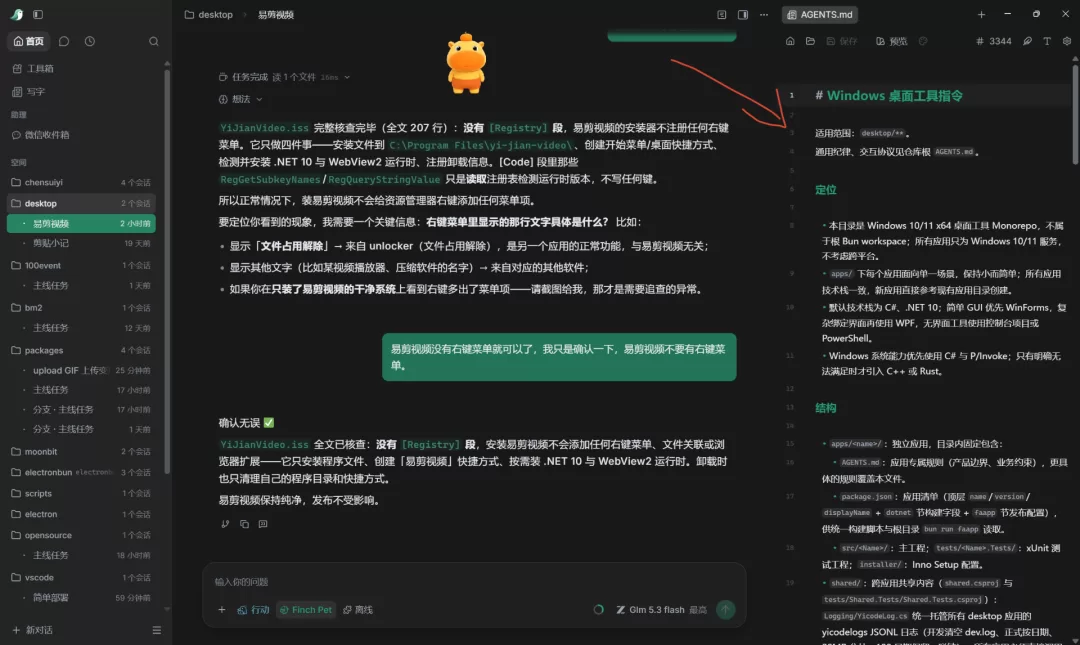Image resolution: width=1080 pixels, height=645 pixels.
Task: Select the AGENTS.md tab
Action: pyautogui.click(x=820, y=14)
